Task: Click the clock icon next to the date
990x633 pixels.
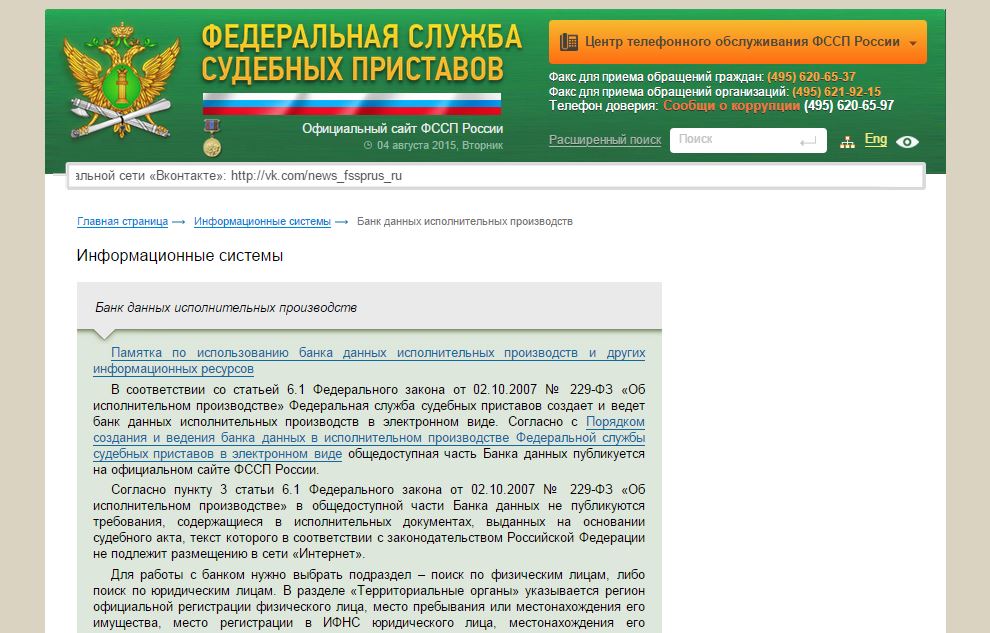Action: 368,145
